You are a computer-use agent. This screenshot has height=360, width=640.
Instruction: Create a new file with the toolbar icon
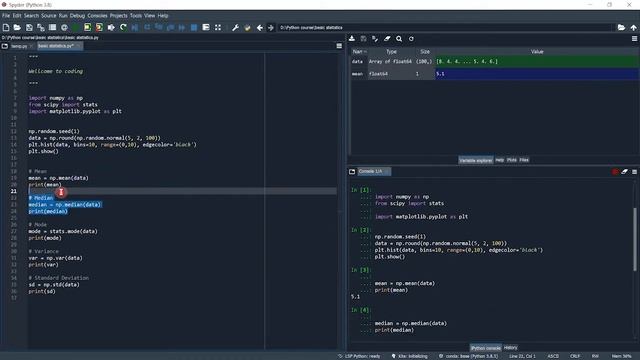click(6, 27)
